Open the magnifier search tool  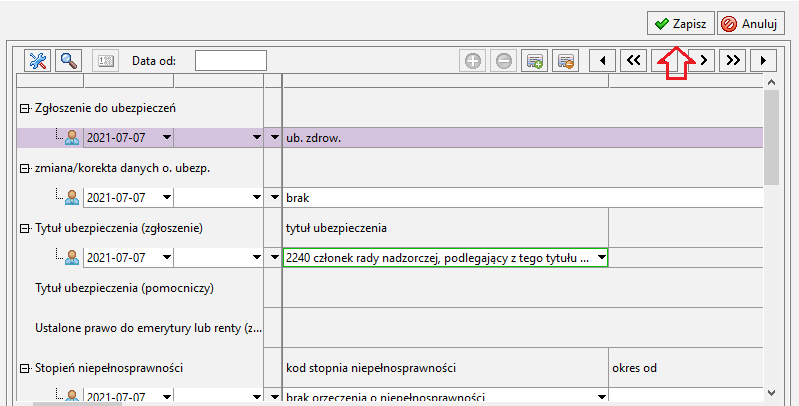[x=68, y=61]
